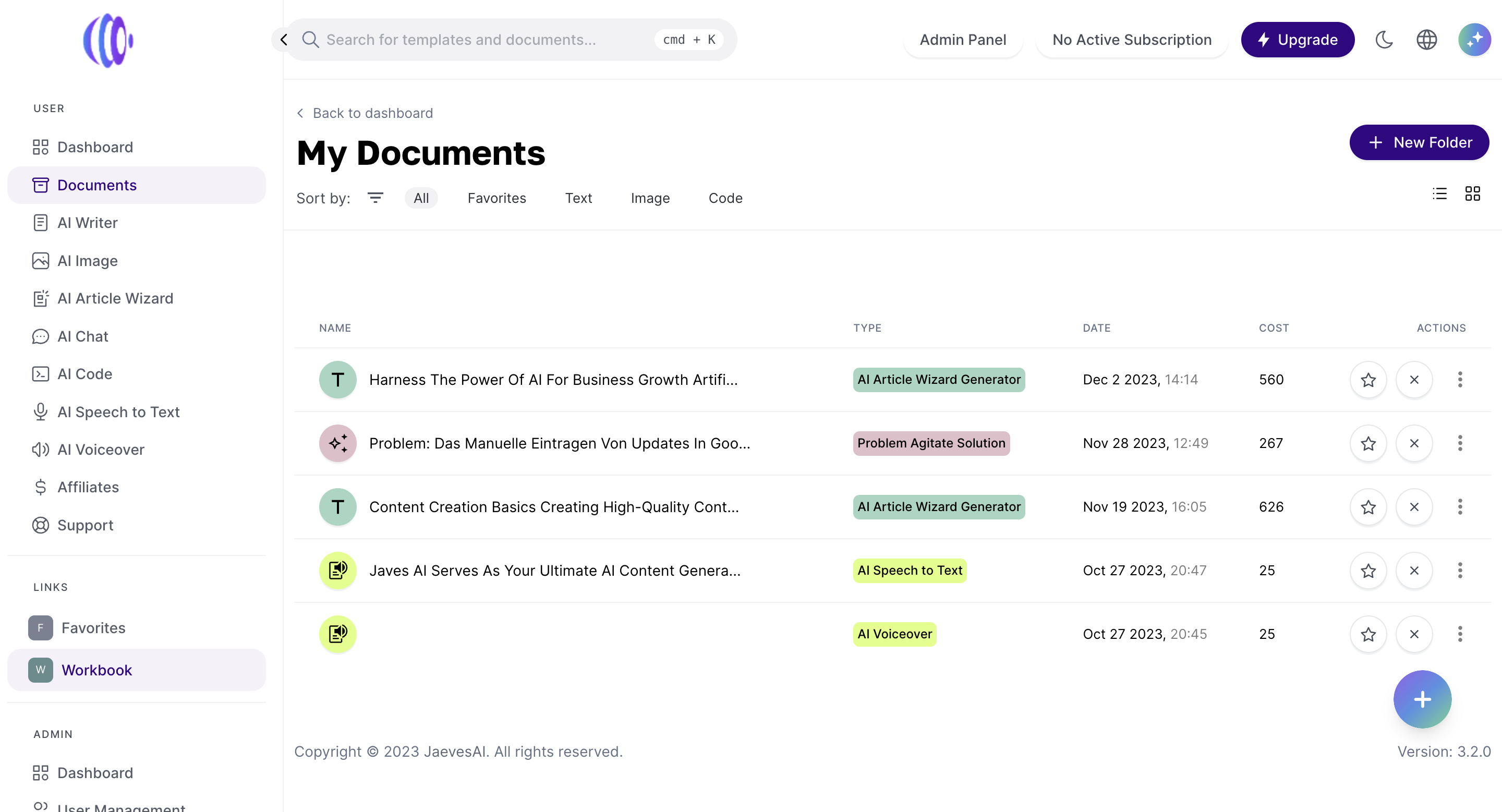Screen dimensions: 1502x812
Task: Open the Harness The Power Of AI document
Action: (553, 380)
